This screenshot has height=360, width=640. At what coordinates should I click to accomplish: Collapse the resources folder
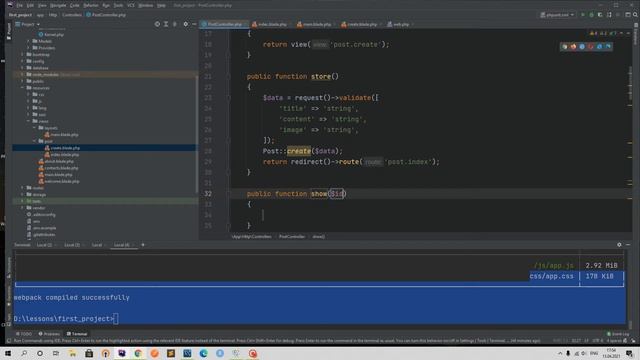pyautogui.click(x=22, y=88)
